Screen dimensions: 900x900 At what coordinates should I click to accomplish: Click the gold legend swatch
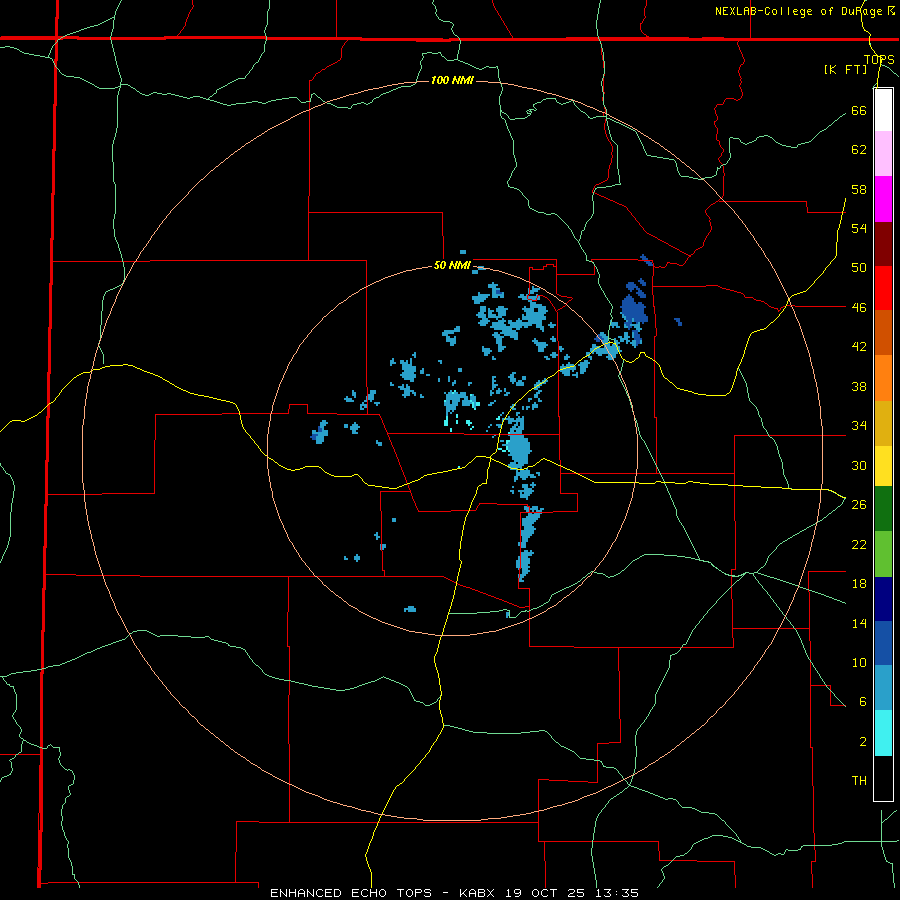[883, 423]
